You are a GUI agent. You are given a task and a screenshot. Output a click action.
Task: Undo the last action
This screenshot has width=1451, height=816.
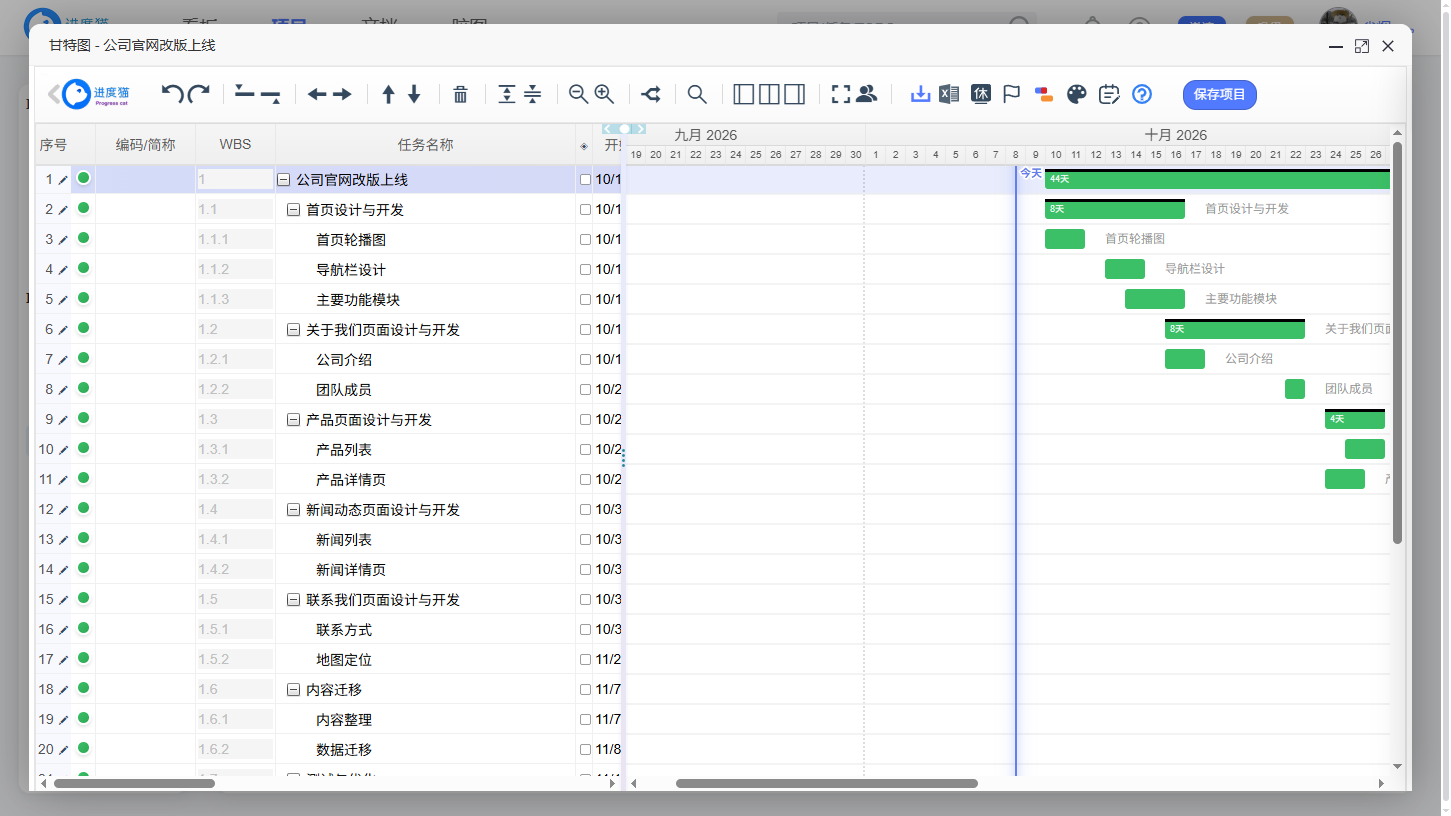pyautogui.click(x=172, y=94)
